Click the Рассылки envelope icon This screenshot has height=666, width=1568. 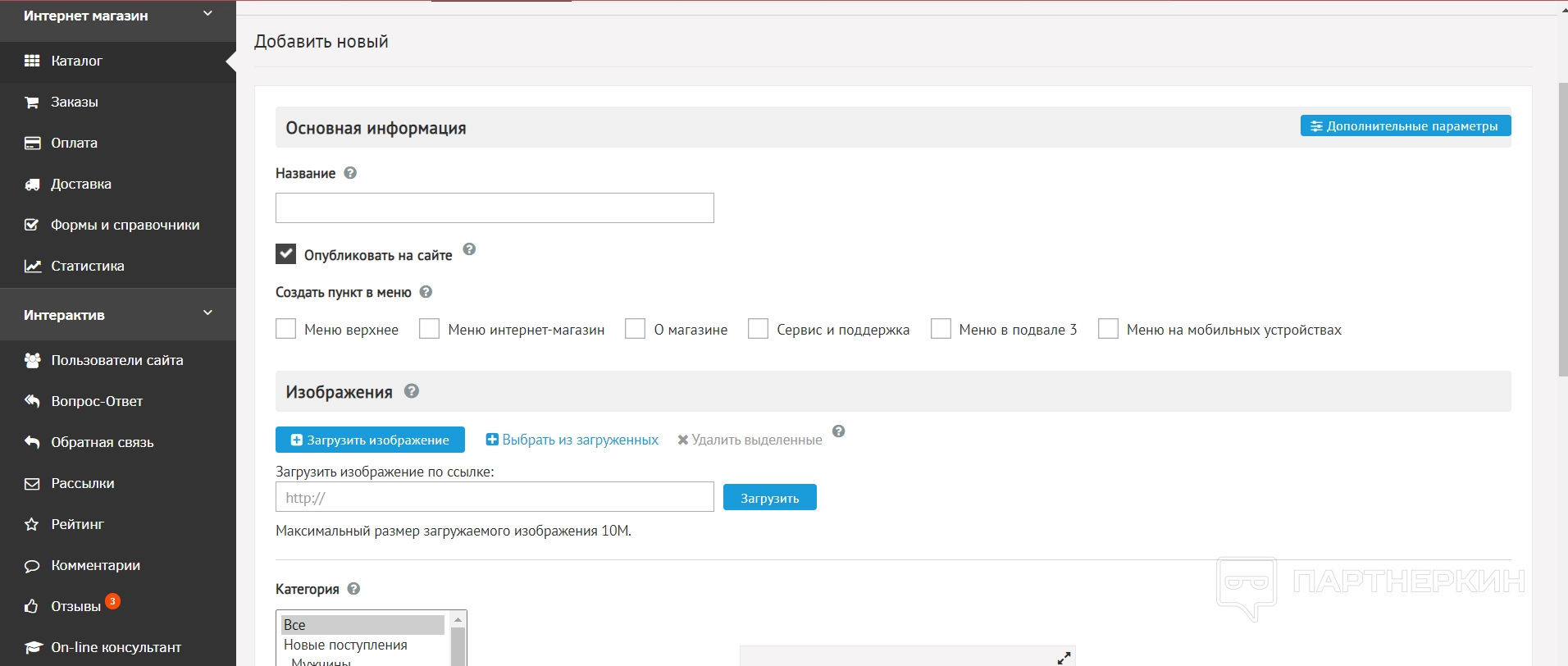32,483
